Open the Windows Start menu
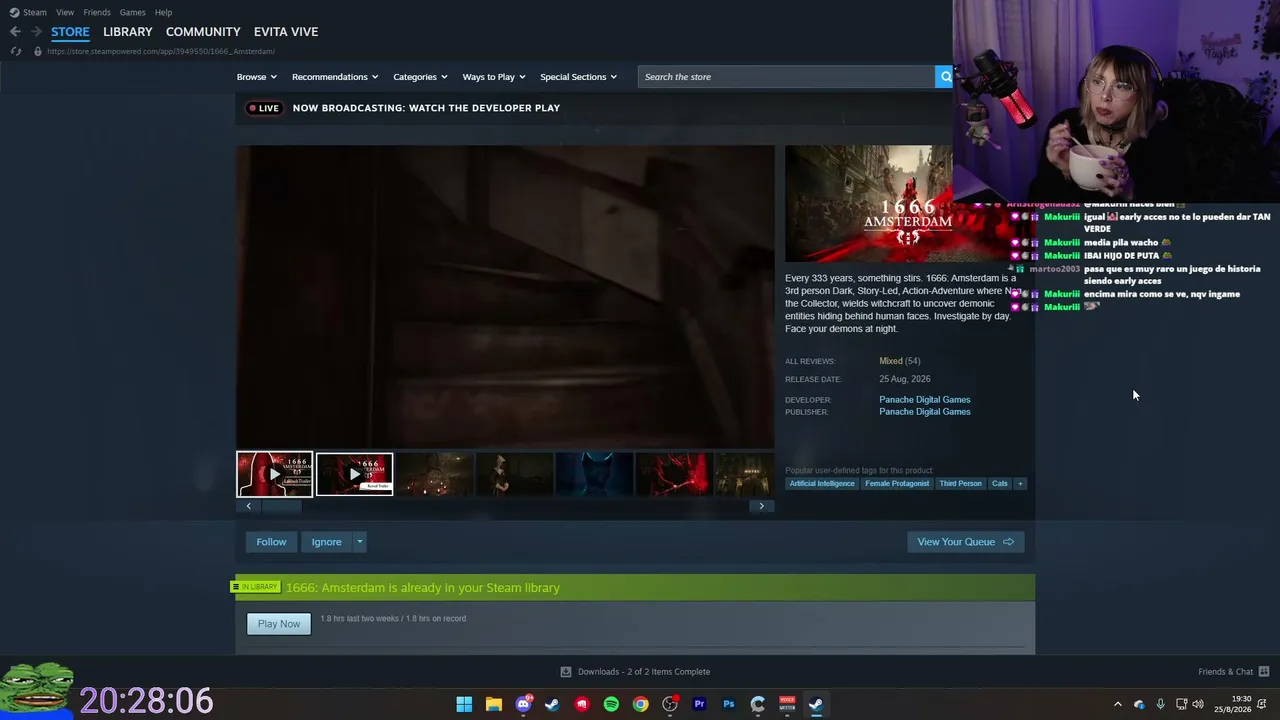 pyautogui.click(x=464, y=704)
